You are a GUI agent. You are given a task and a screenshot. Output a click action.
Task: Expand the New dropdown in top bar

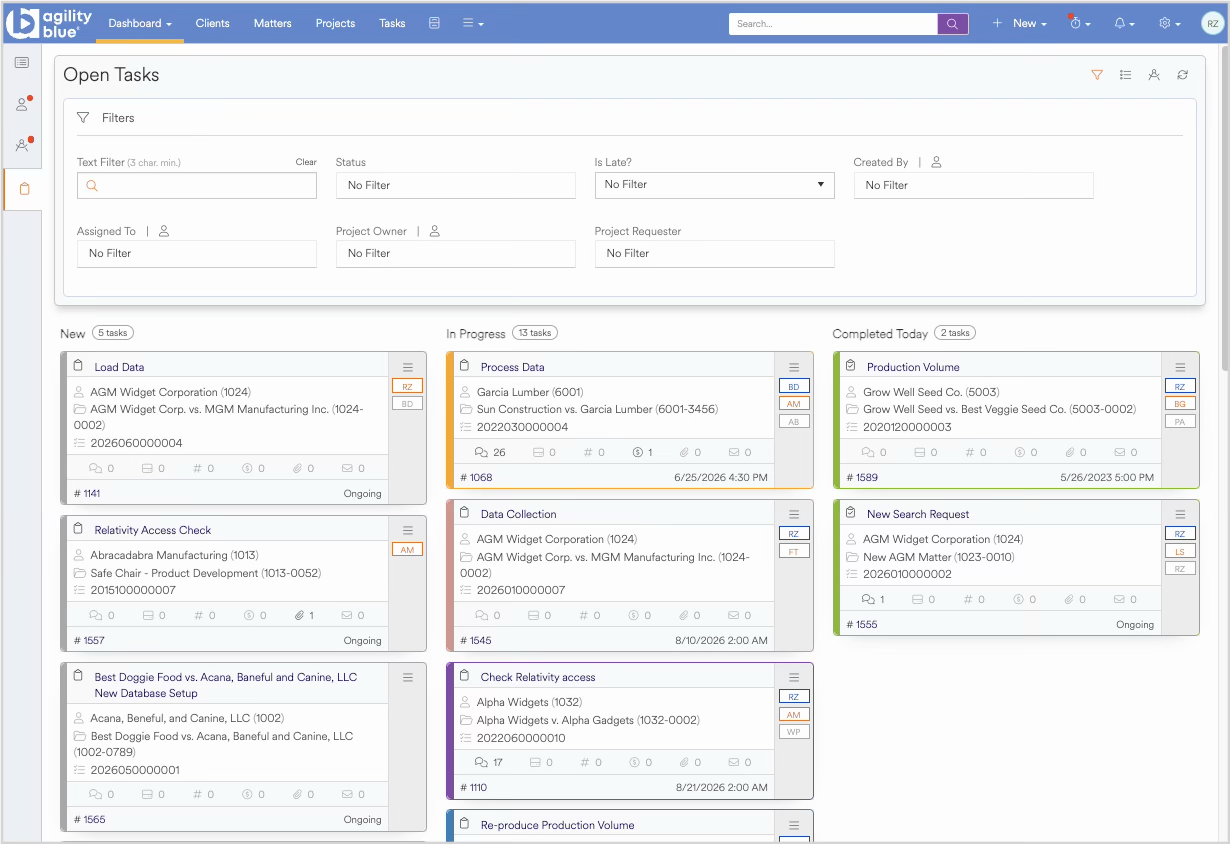click(x=1020, y=23)
